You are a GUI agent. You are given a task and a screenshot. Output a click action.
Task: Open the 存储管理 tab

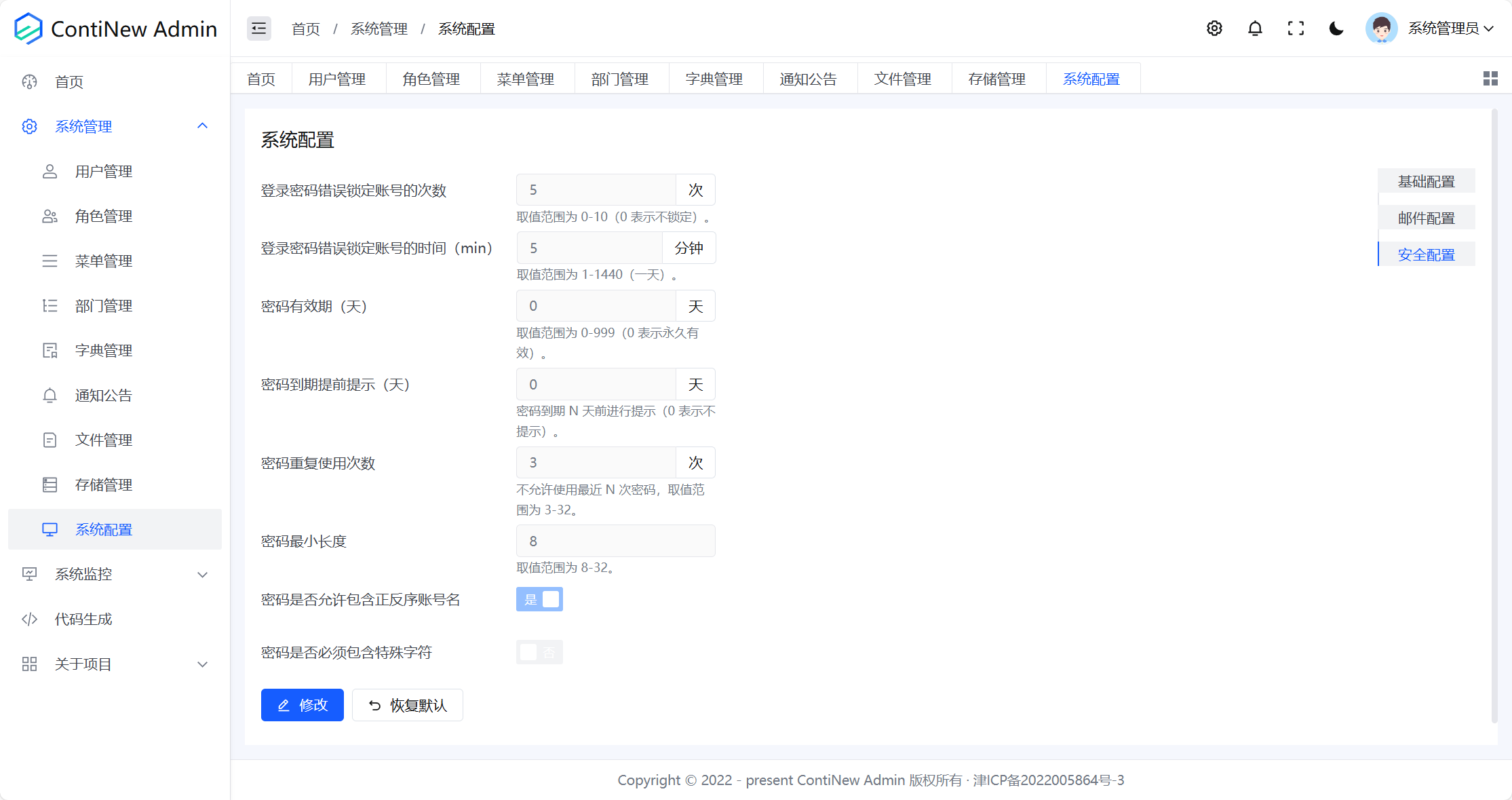pos(997,78)
